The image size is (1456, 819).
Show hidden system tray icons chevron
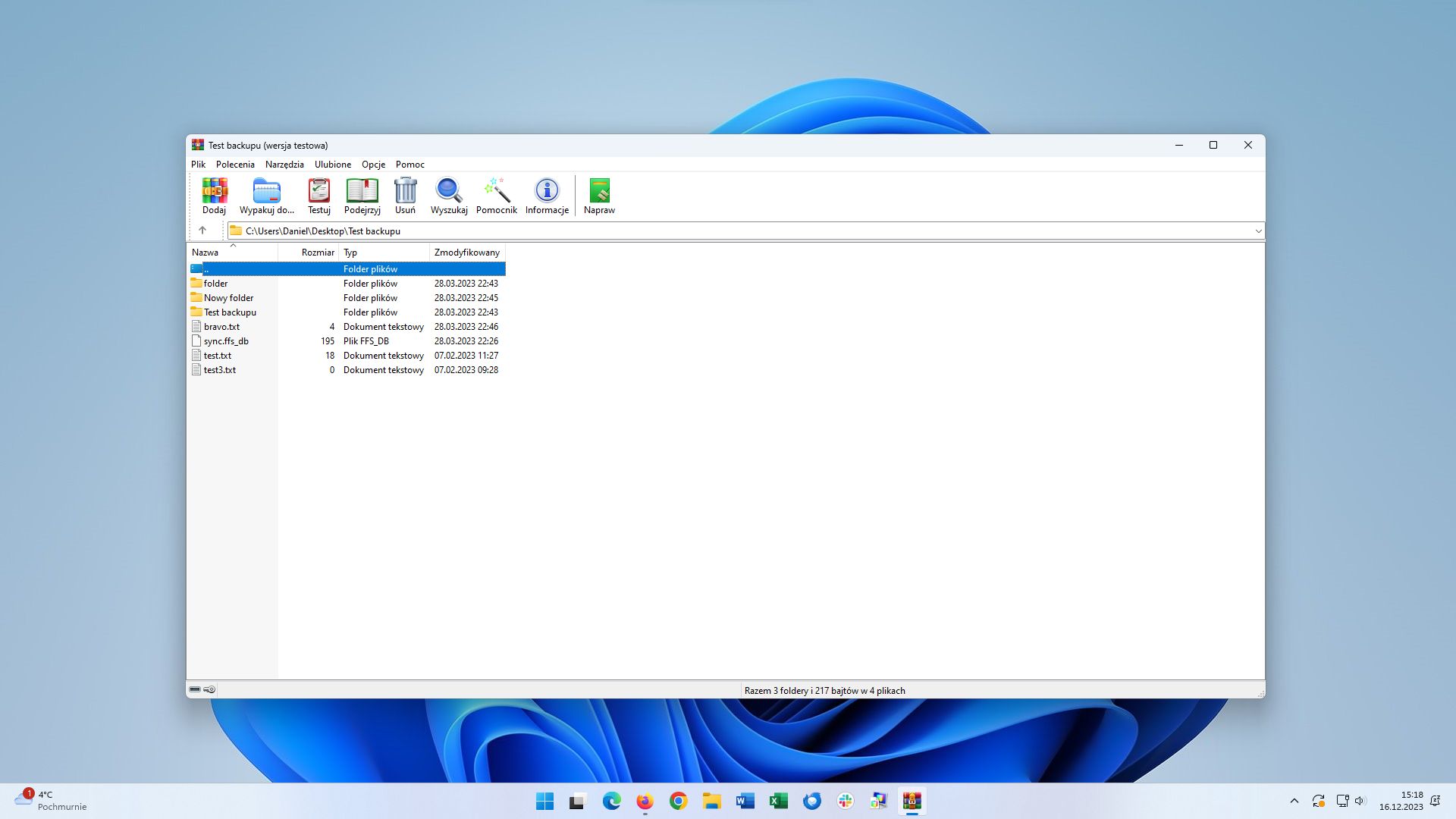point(1294,801)
